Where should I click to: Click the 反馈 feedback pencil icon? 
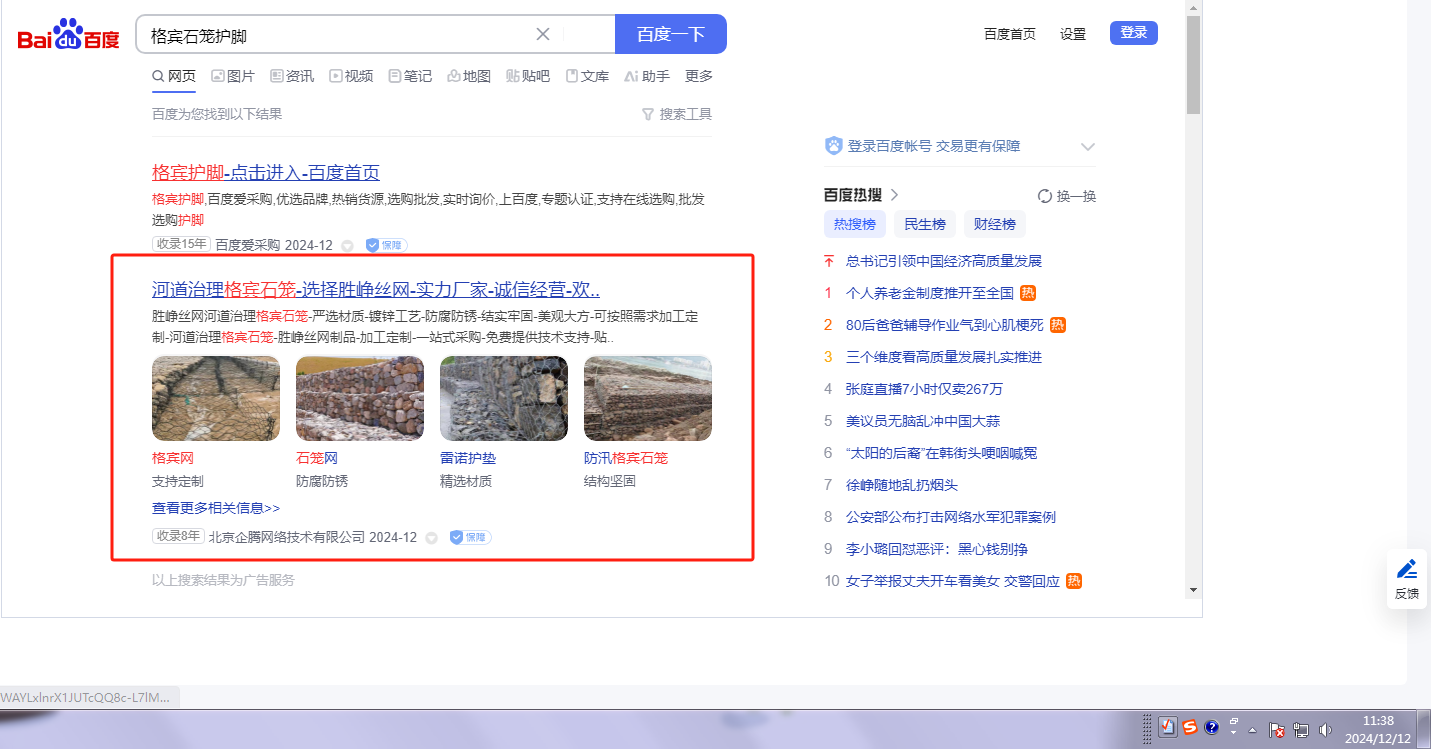pyautogui.click(x=1407, y=569)
